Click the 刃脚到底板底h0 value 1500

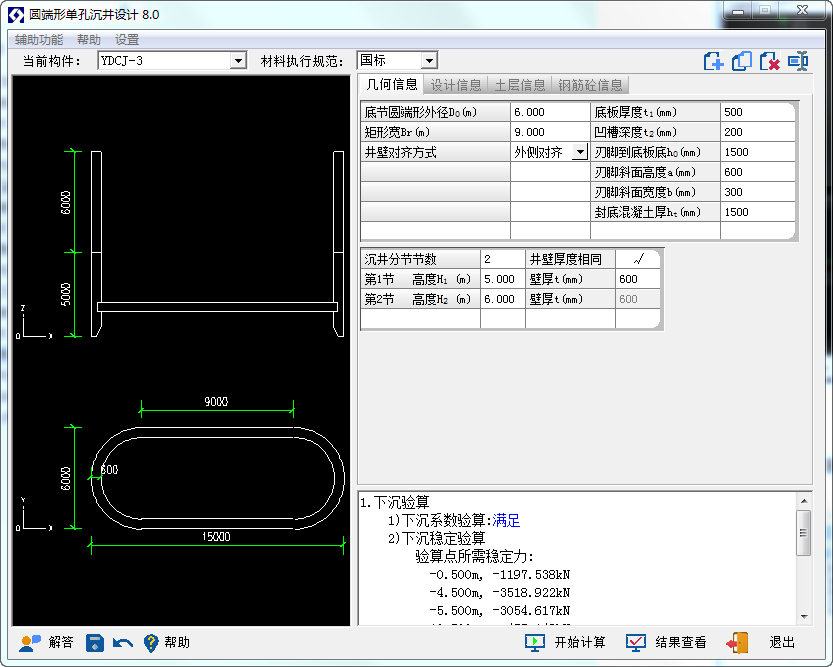pyautogui.click(x=757, y=152)
